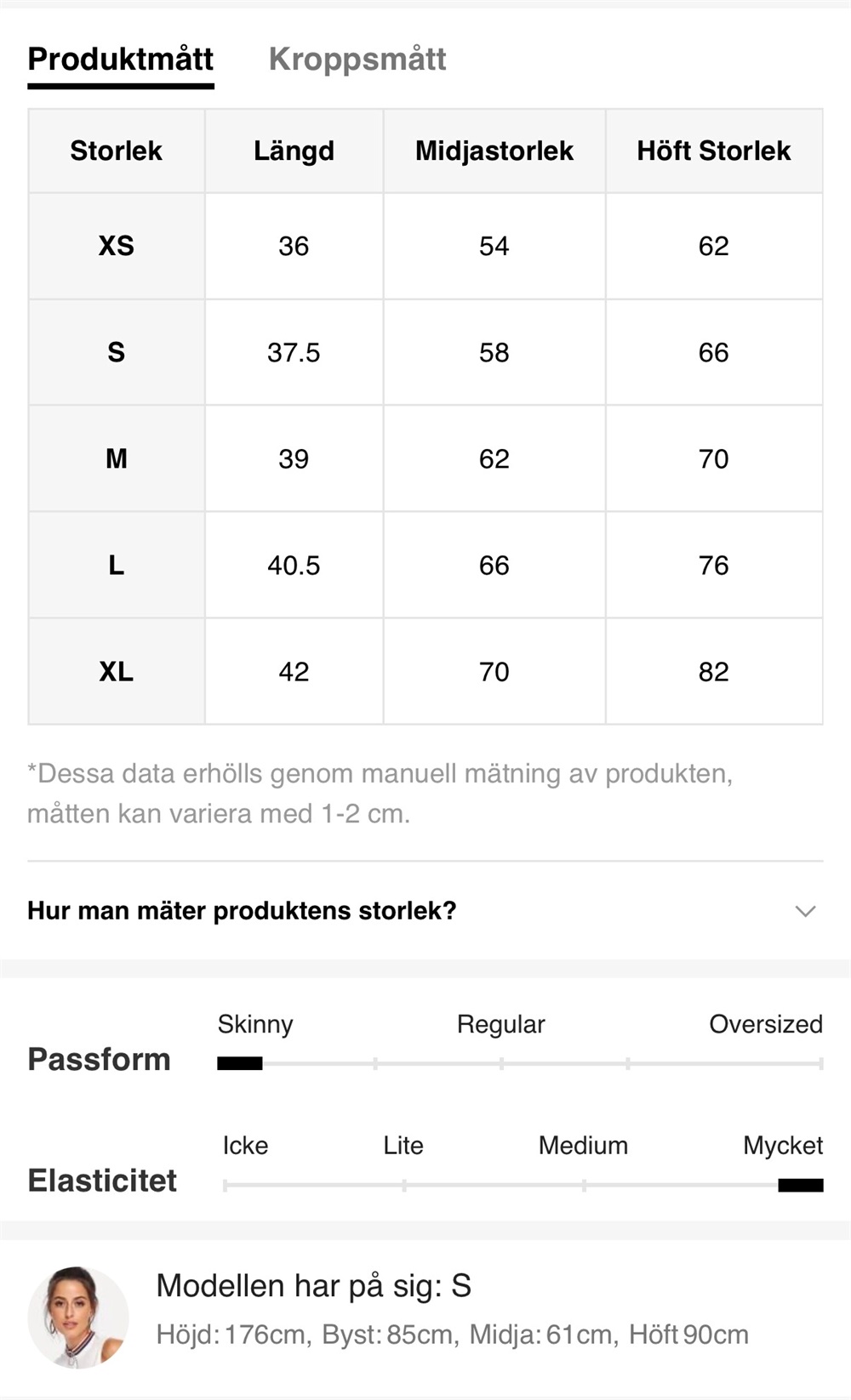Click the black Skinny fit indicator

[x=239, y=1063]
